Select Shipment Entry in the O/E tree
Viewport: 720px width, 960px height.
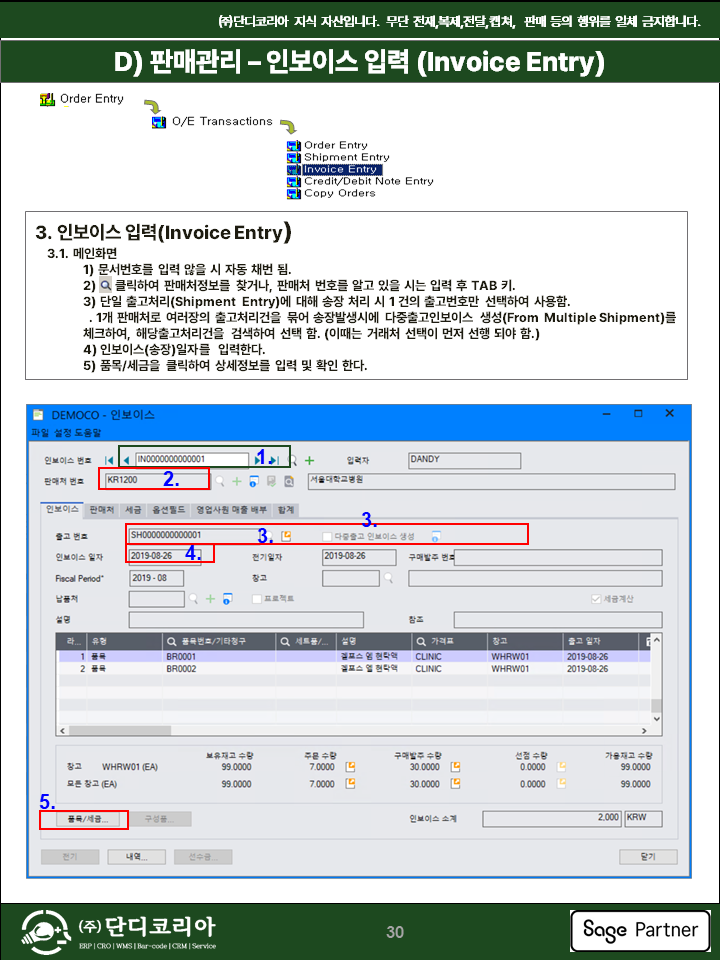347,157
